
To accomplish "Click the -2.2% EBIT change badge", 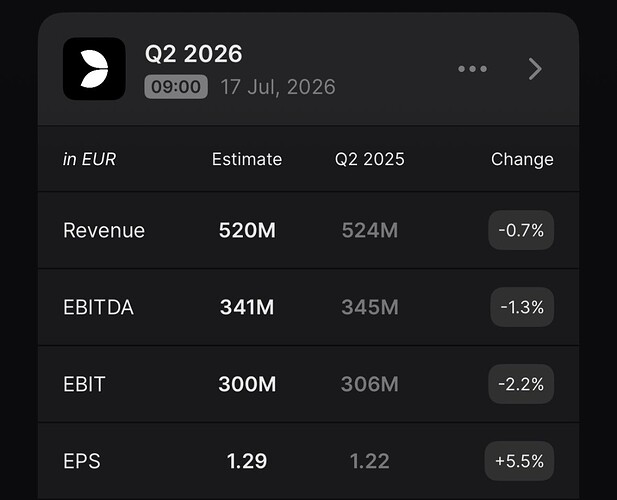I will (x=521, y=384).
